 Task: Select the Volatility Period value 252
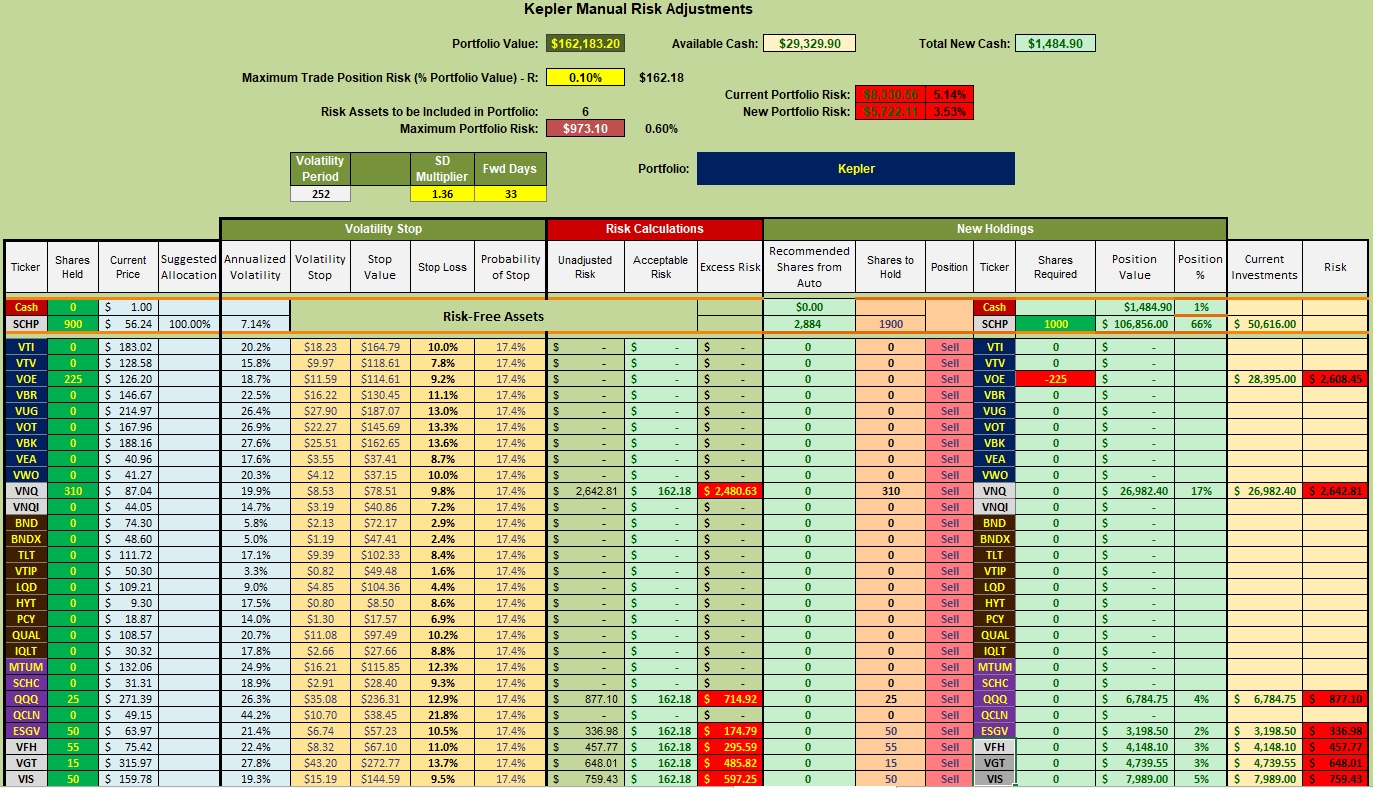321,194
